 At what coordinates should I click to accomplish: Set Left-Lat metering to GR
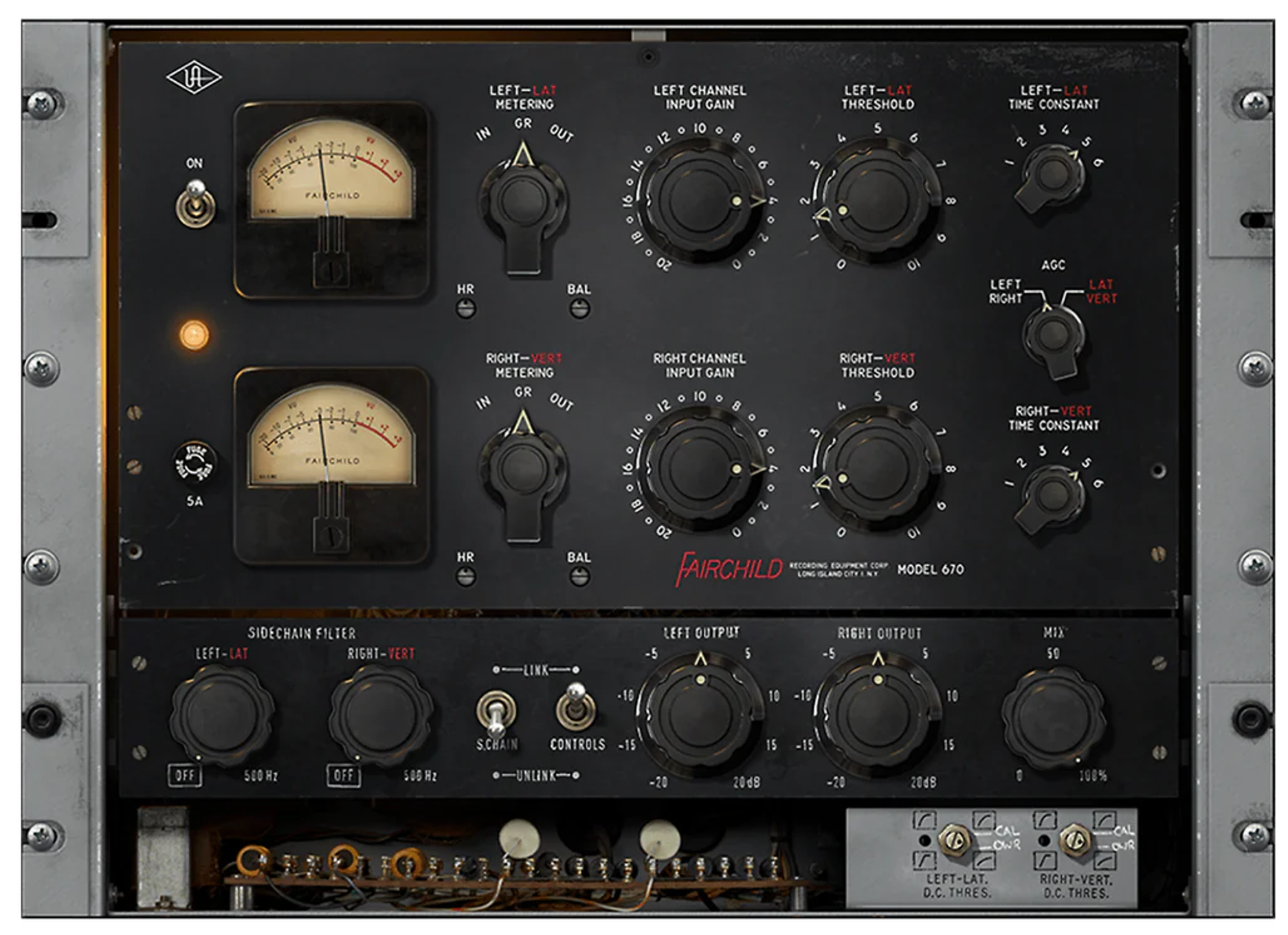(523, 124)
